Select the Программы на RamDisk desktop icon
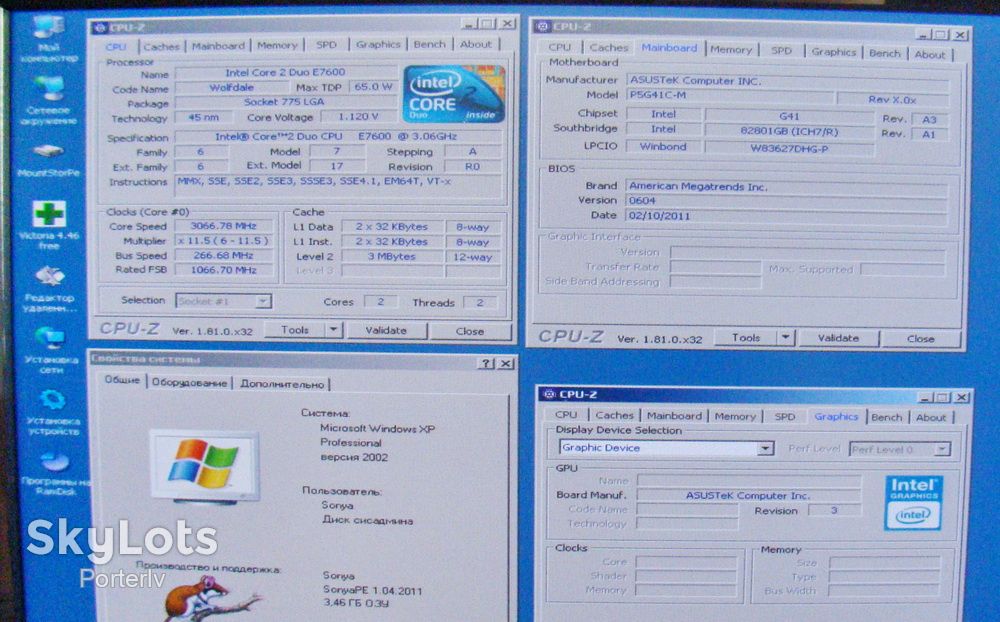This screenshot has width=1000, height=622. 55,473
